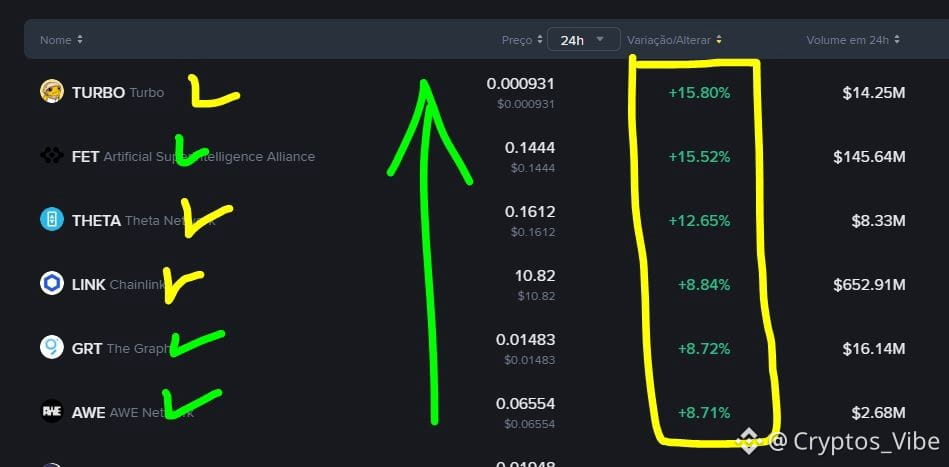Open the GRT The Graph logo
The width and height of the screenshot is (949, 467).
point(52,348)
